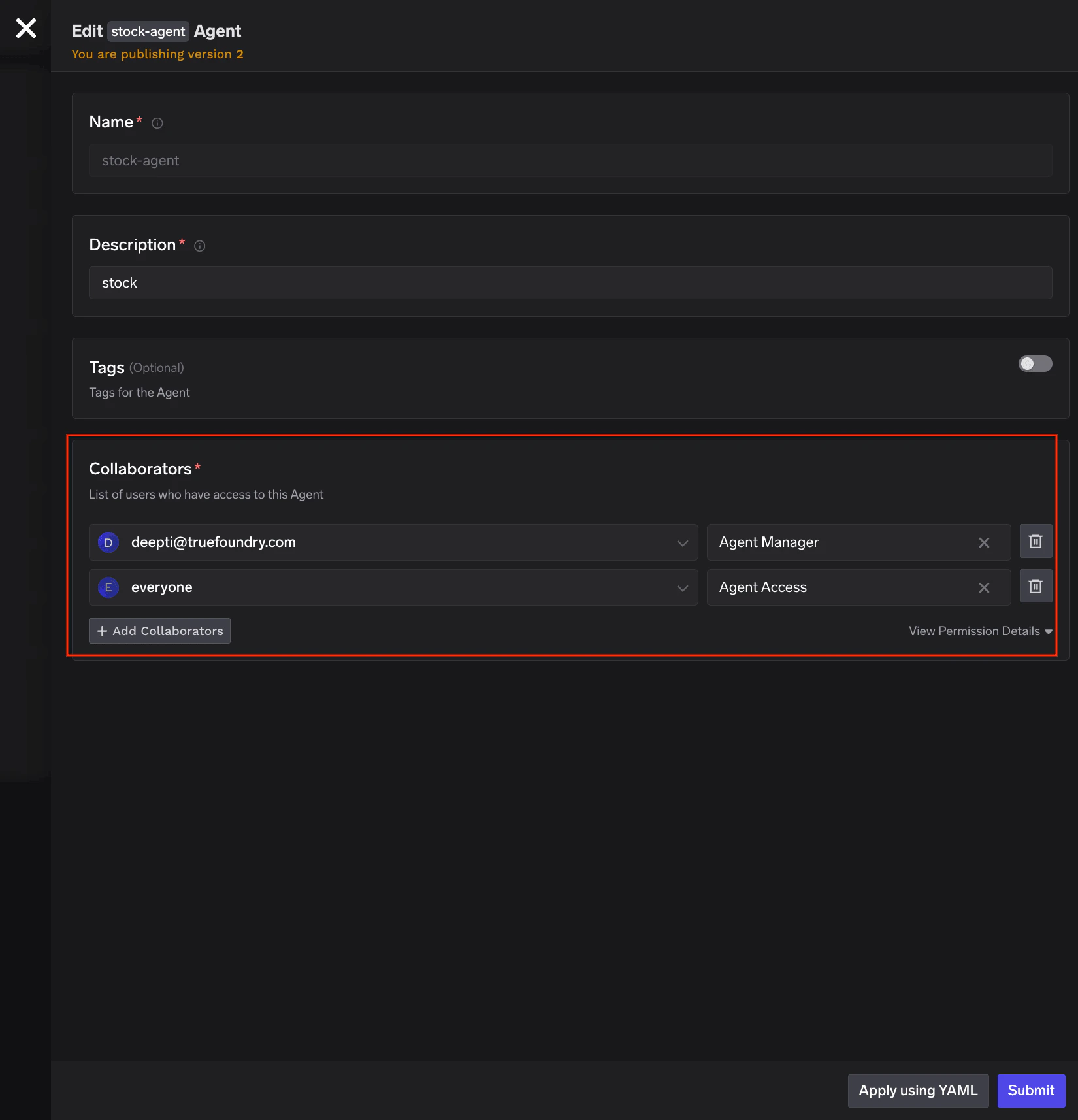Click Apply using YAML
The image size is (1078, 1120).
point(917,1090)
